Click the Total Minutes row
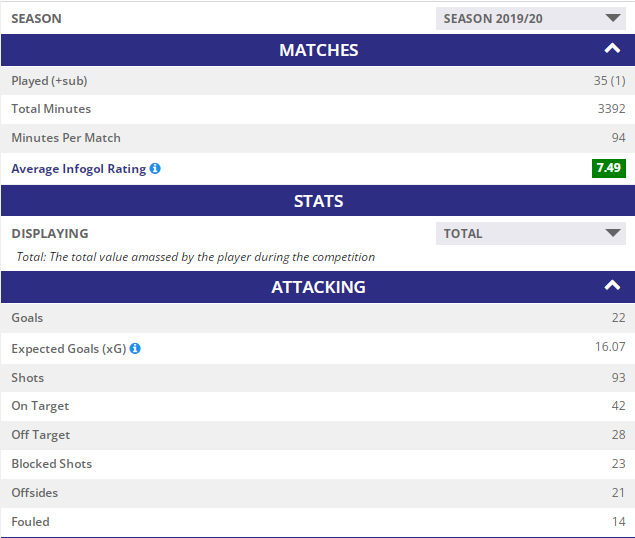Viewport: 635px width, 538px height. click(318, 109)
